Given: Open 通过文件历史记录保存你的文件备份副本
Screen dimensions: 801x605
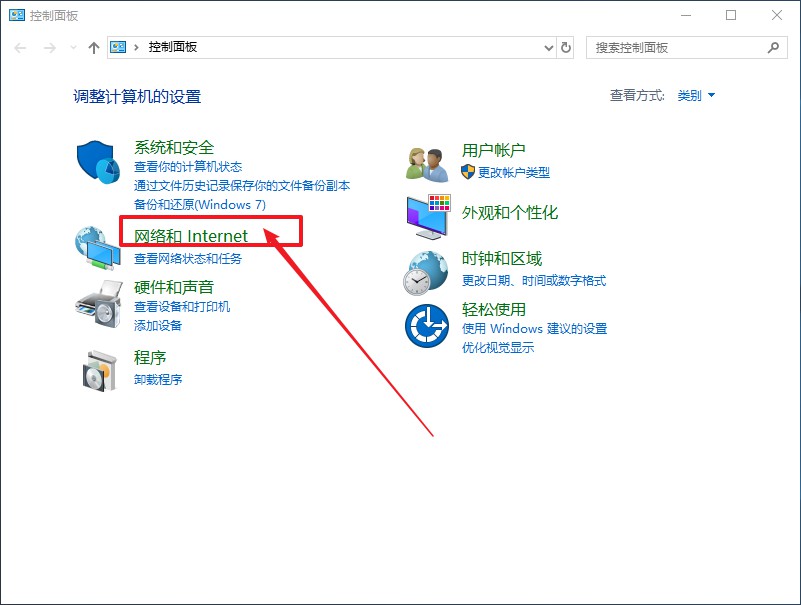Looking at the screenshot, I should coord(240,185).
